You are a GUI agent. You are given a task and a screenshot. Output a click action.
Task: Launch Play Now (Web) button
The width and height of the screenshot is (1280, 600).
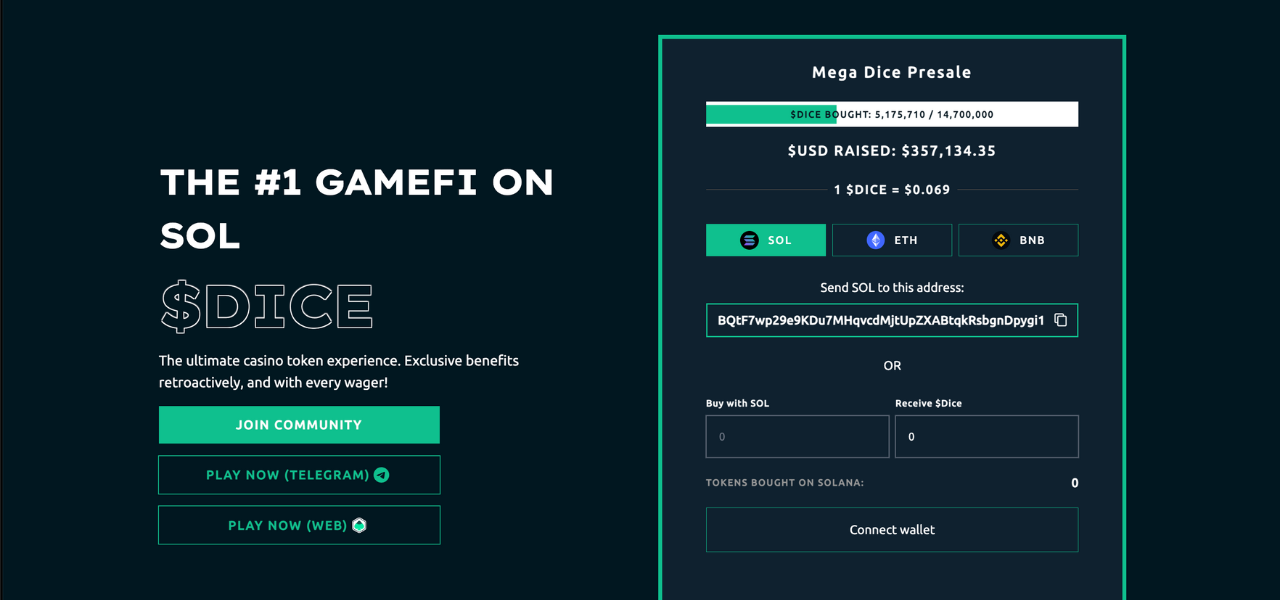click(299, 525)
